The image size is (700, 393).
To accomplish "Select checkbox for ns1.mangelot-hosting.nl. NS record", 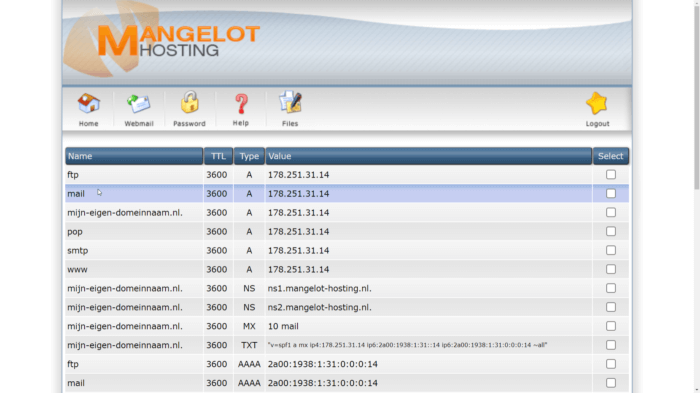I will 611,288.
